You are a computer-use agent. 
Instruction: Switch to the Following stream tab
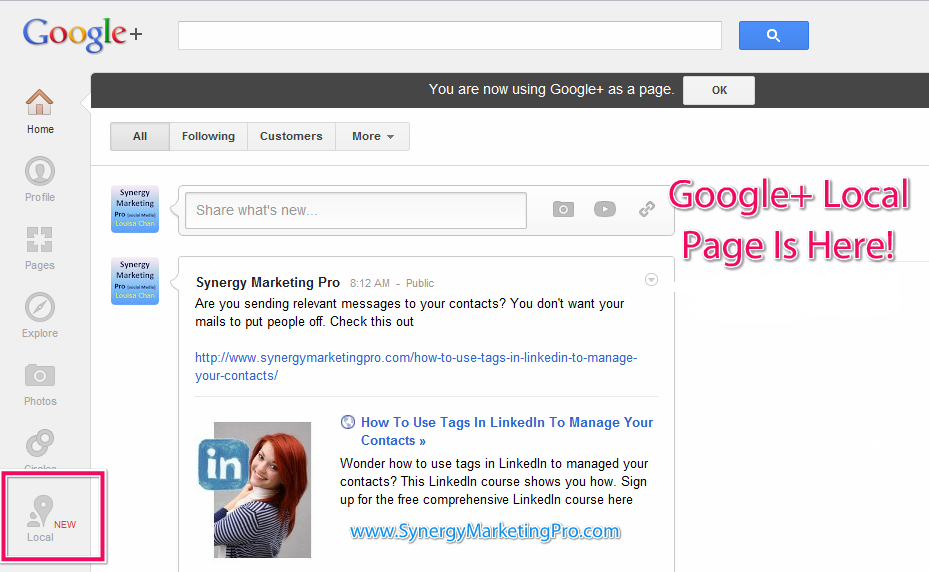tap(208, 136)
